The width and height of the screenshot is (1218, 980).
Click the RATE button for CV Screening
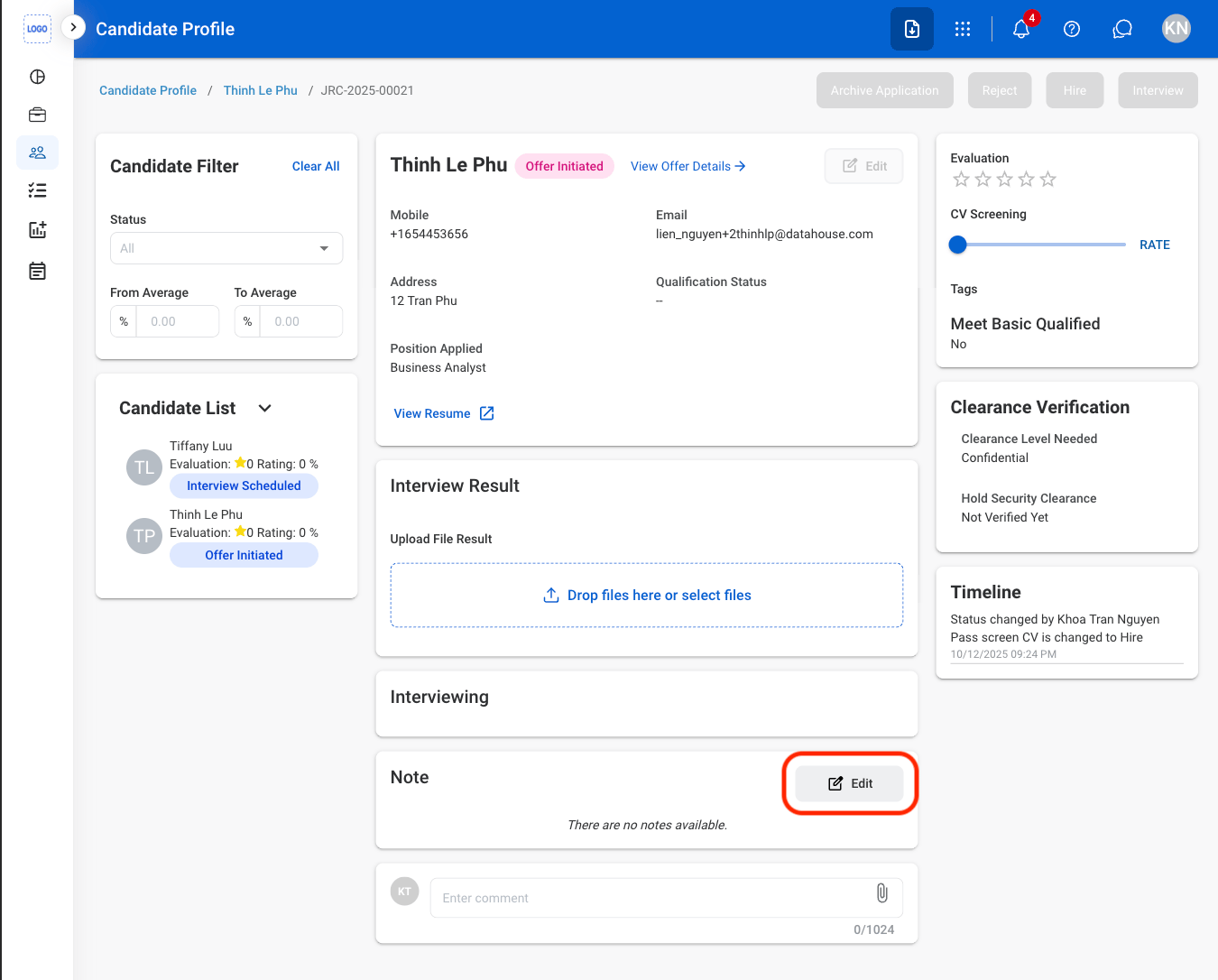[1155, 245]
